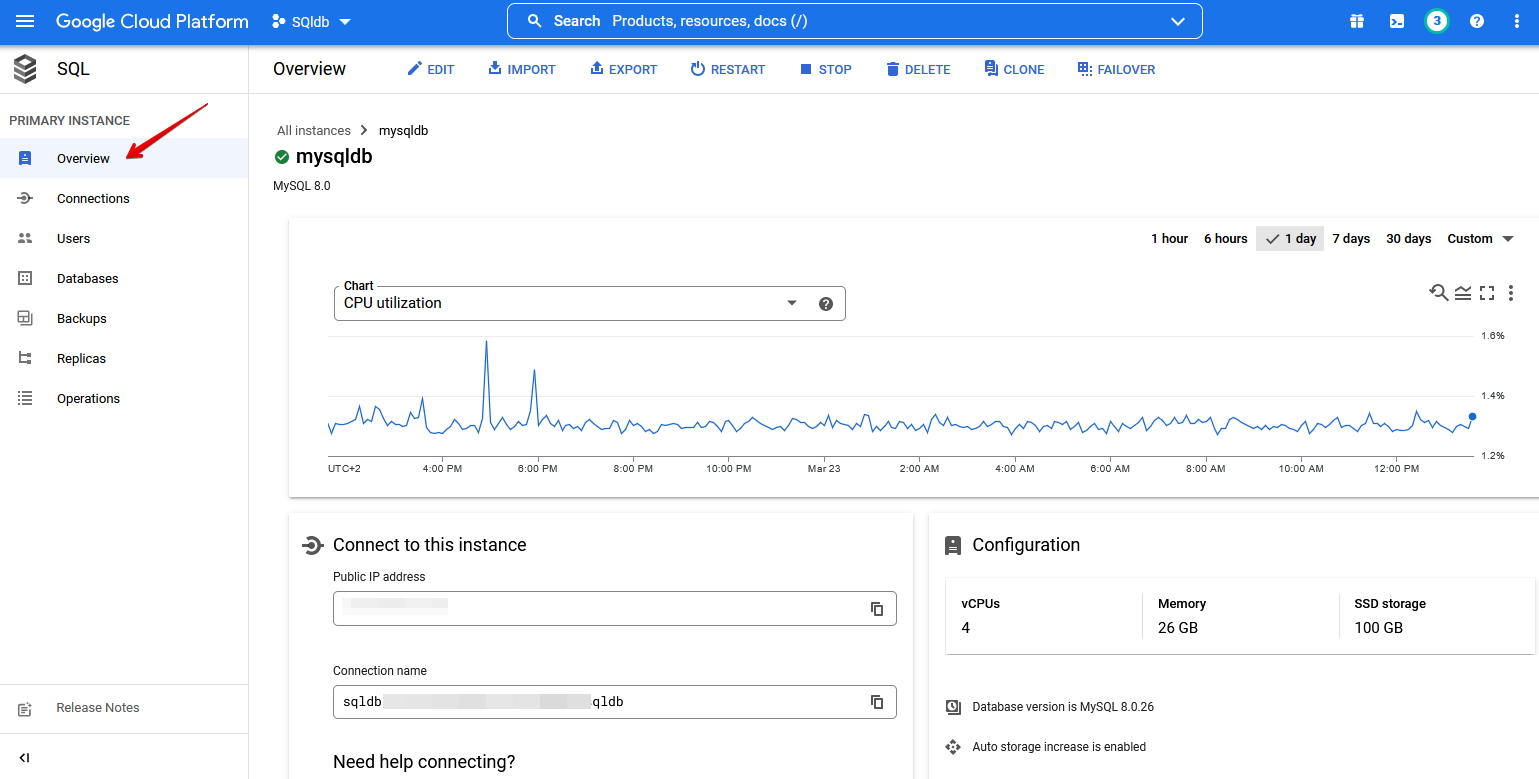Click the Delete trash button
1539x779 pixels.
point(918,69)
